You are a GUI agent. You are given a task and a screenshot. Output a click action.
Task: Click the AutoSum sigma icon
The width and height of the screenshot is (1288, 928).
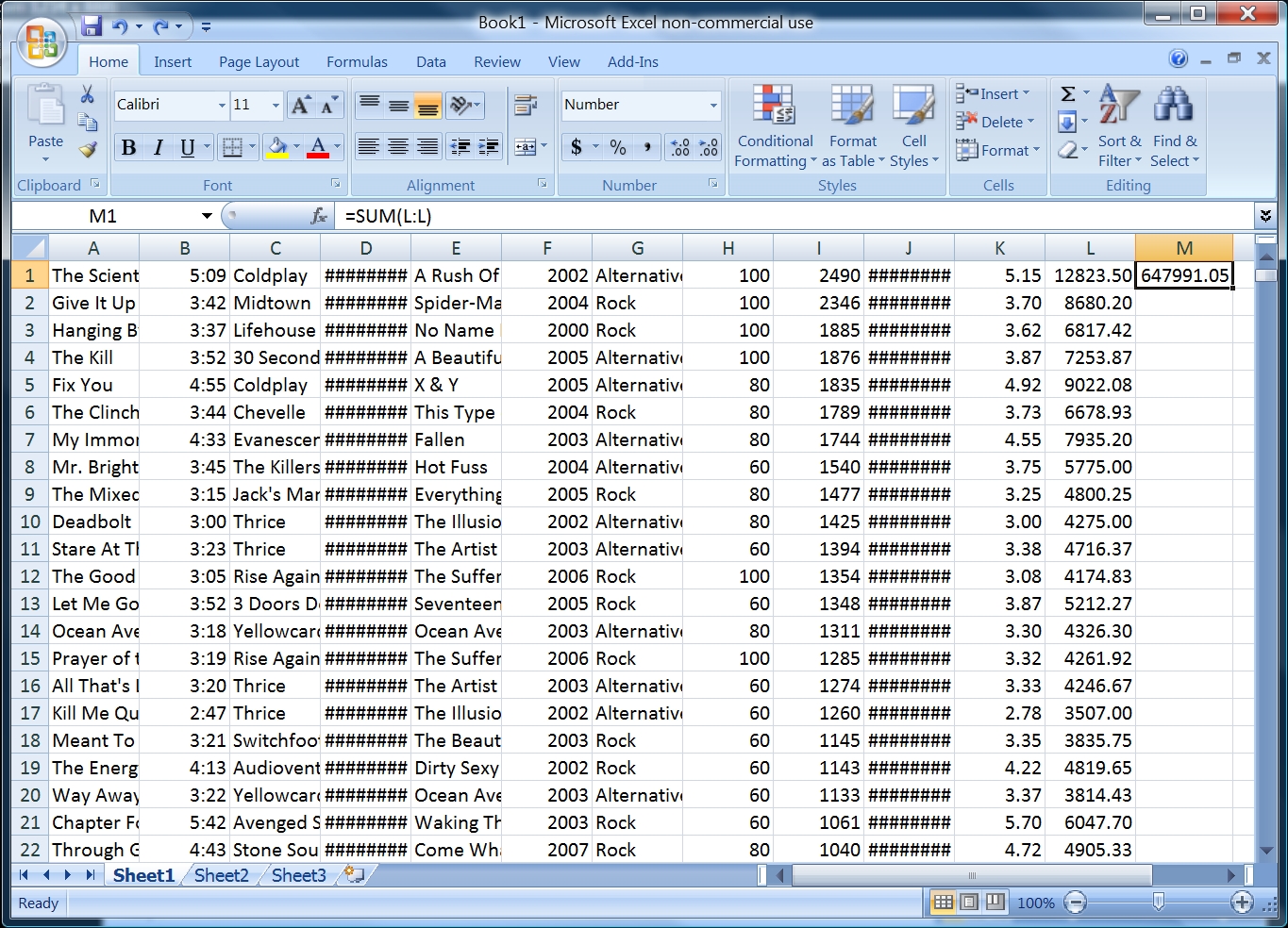coord(1067,93)
